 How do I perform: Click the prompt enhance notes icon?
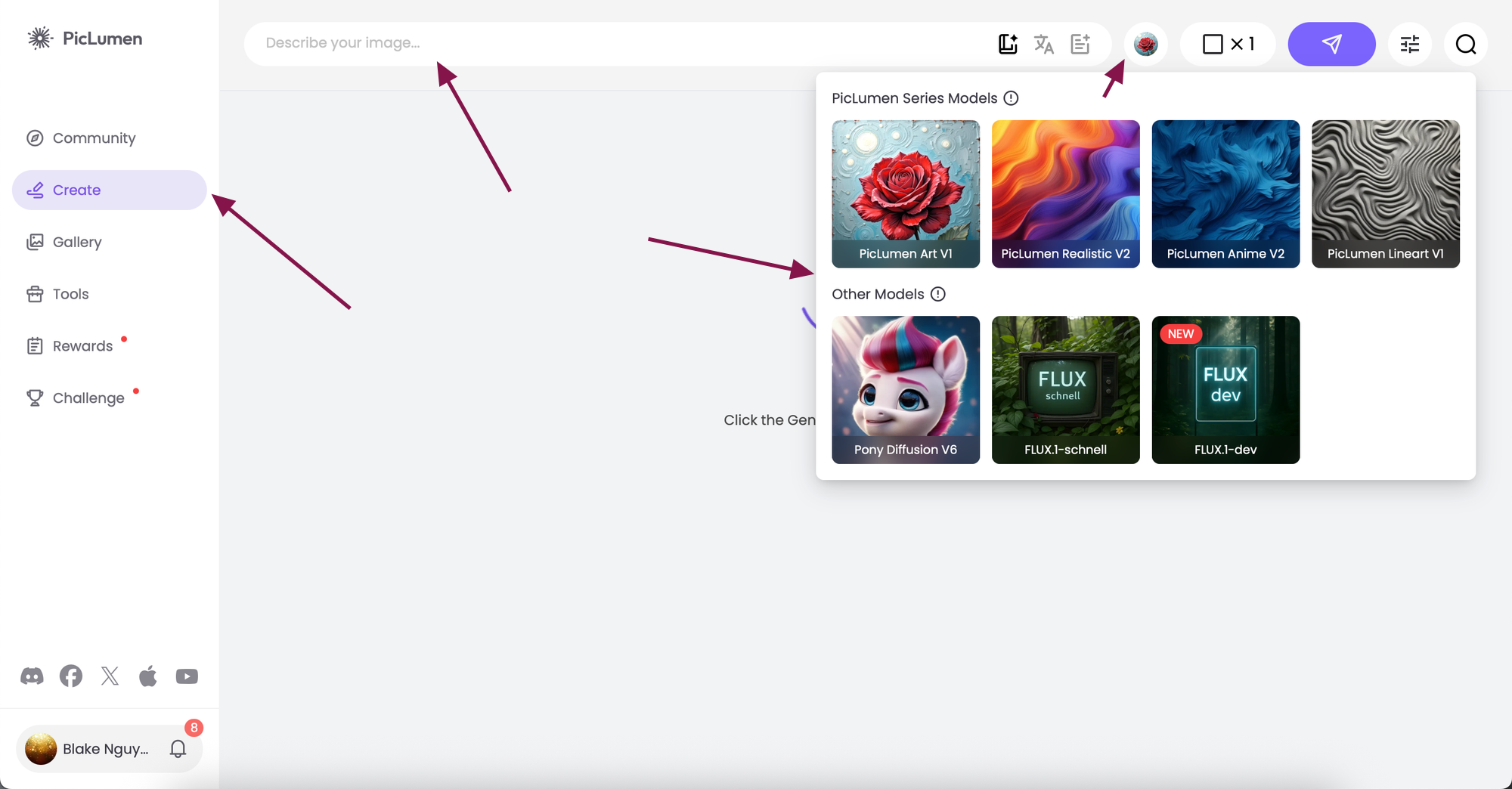1080,44
